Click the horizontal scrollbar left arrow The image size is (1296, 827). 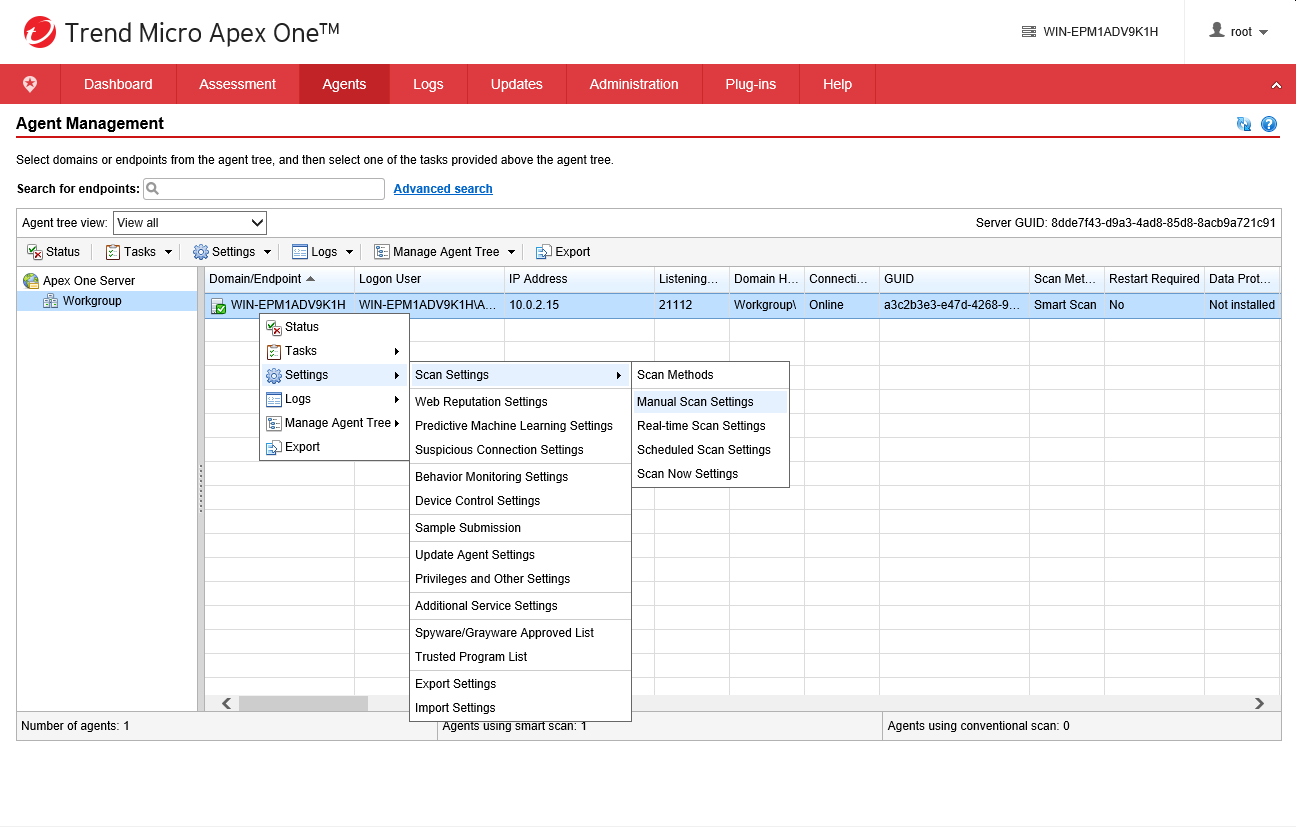tap(226, 704)
